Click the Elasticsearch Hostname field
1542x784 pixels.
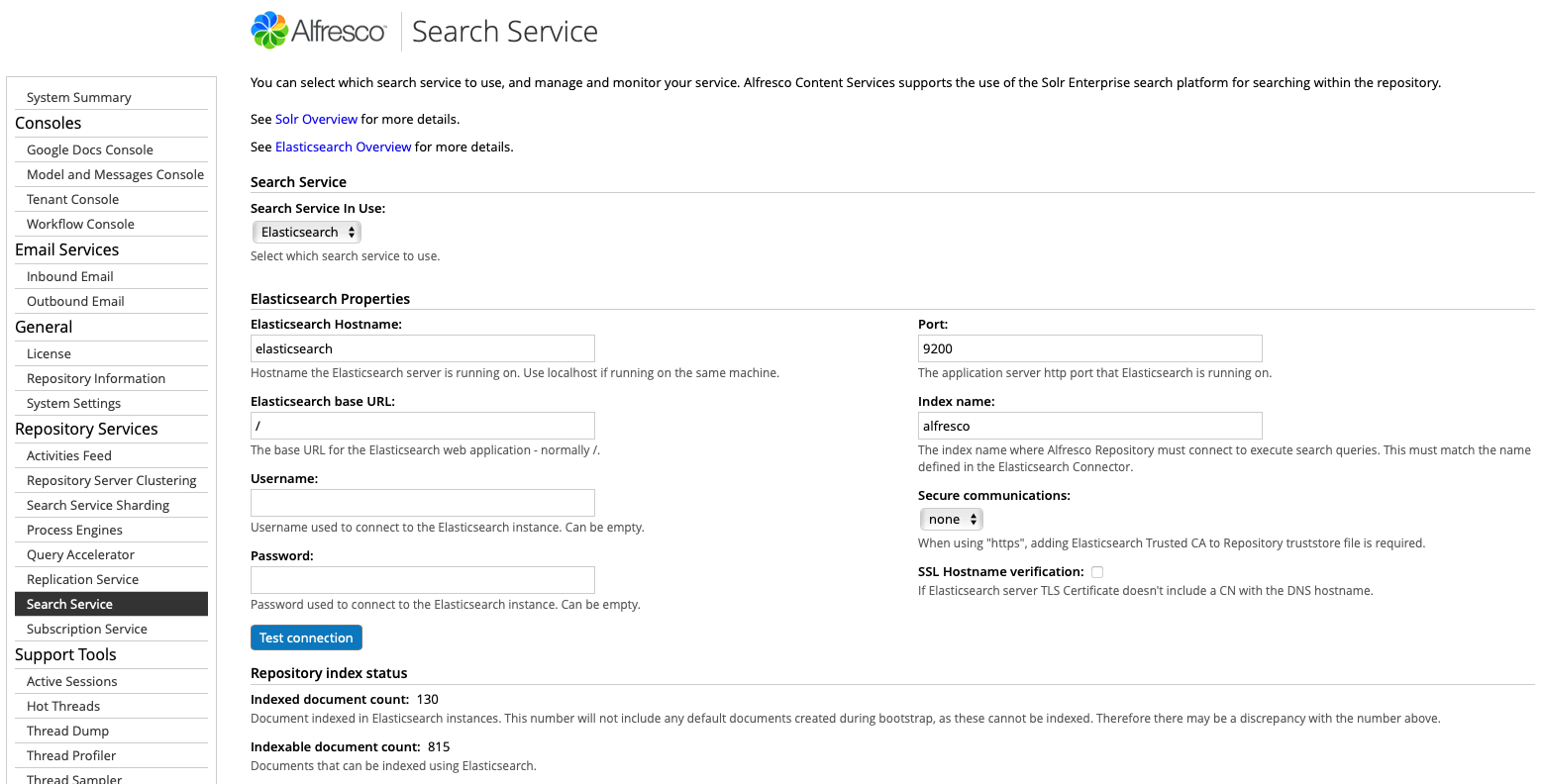[423, 348]
